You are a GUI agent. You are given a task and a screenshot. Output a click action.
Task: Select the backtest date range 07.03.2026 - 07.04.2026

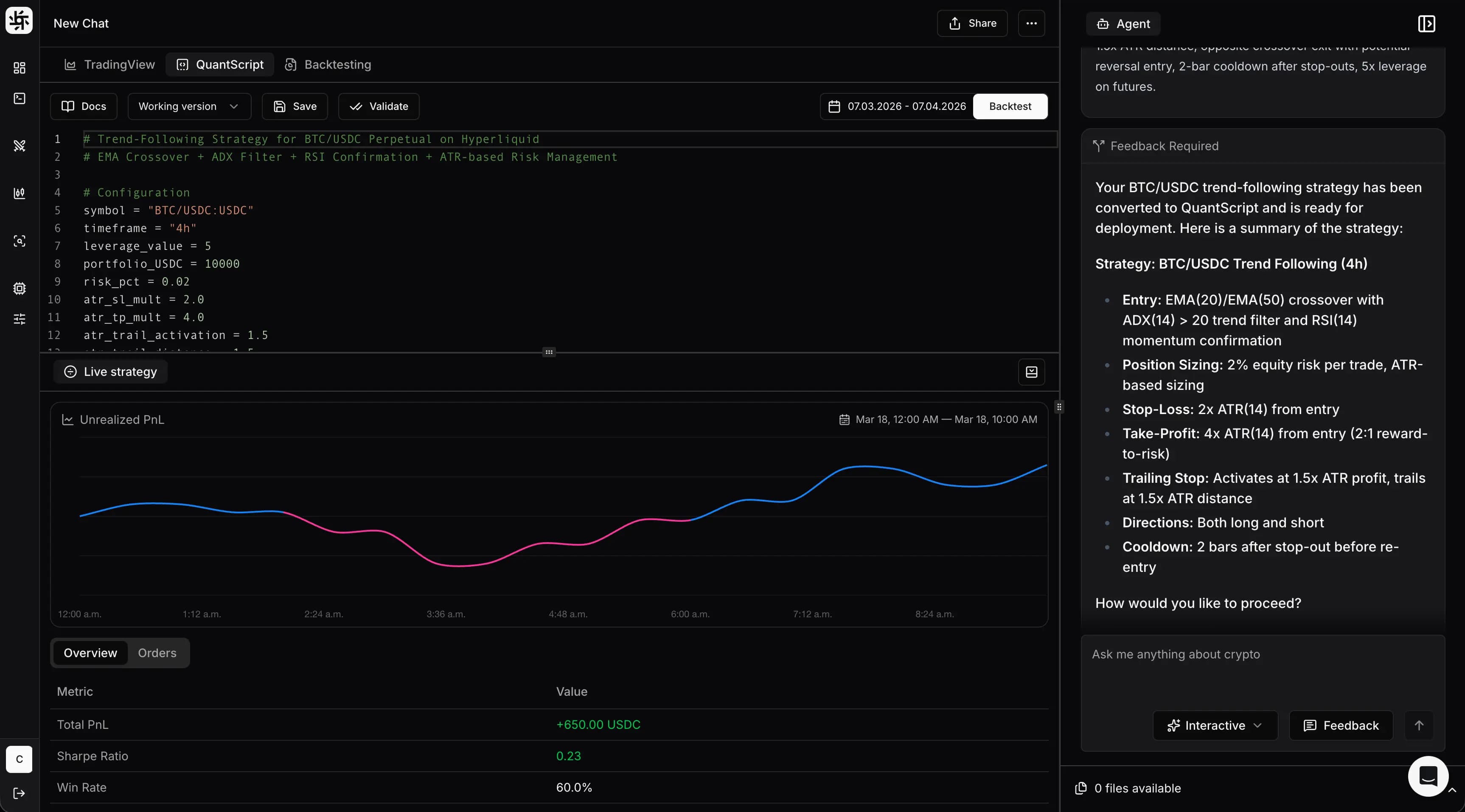tap(897, 106)
